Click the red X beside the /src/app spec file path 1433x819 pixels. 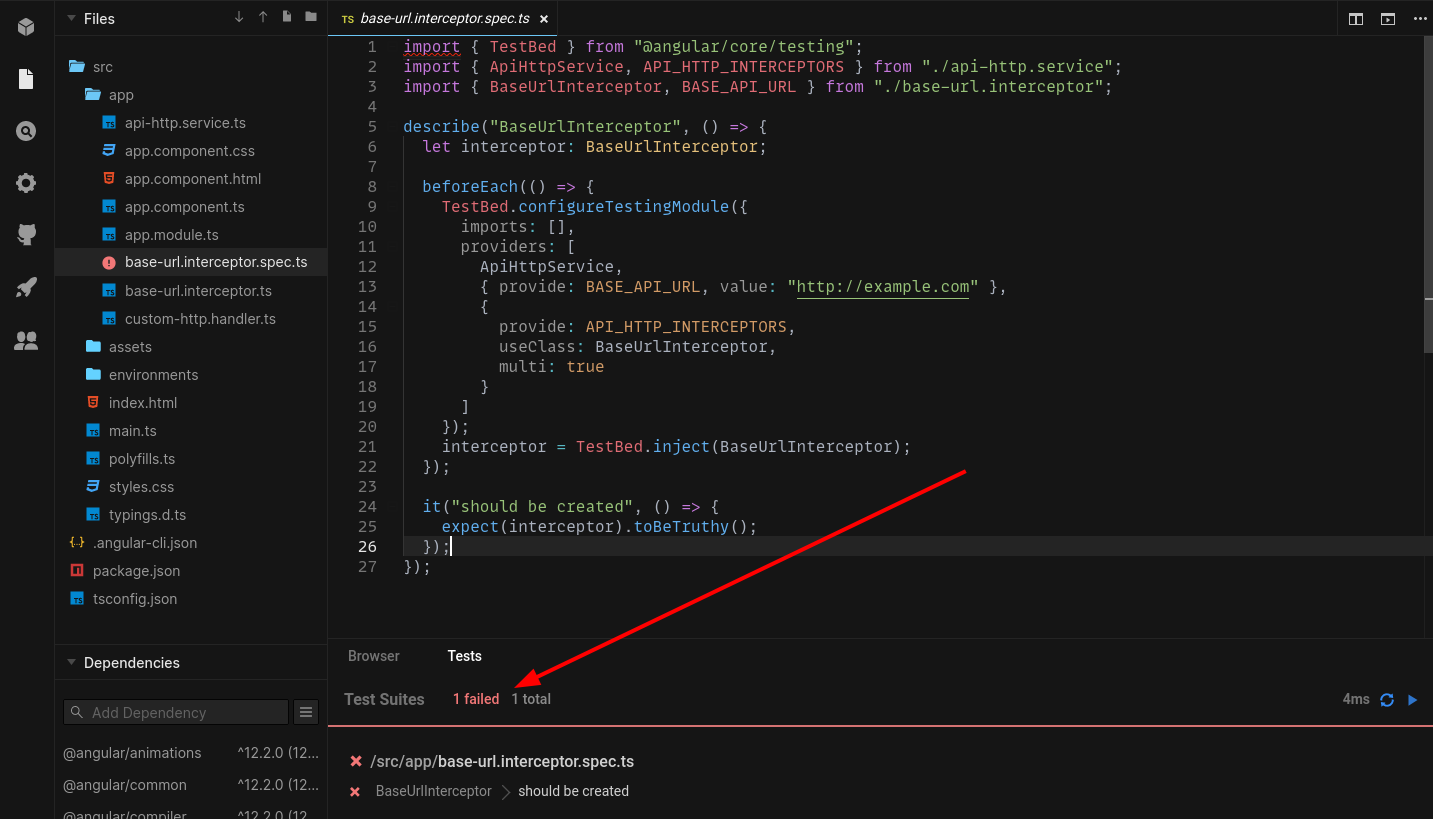(356, 761)
